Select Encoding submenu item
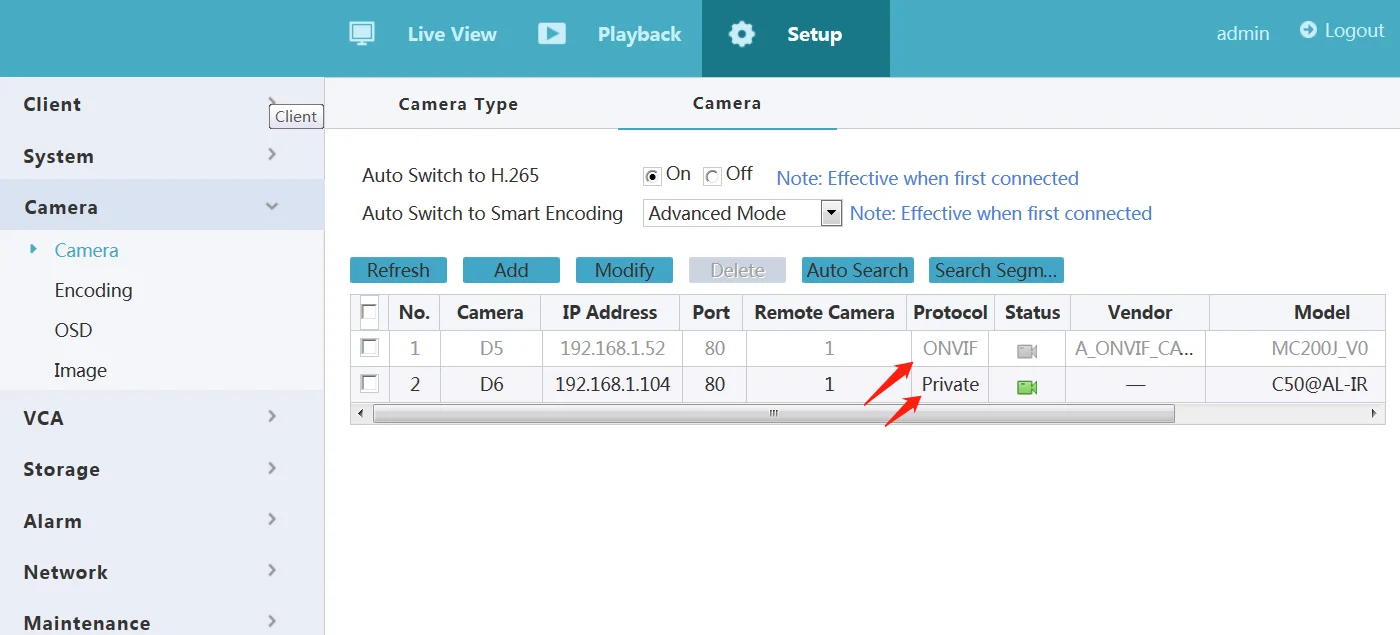 click(x=93, y=290)
